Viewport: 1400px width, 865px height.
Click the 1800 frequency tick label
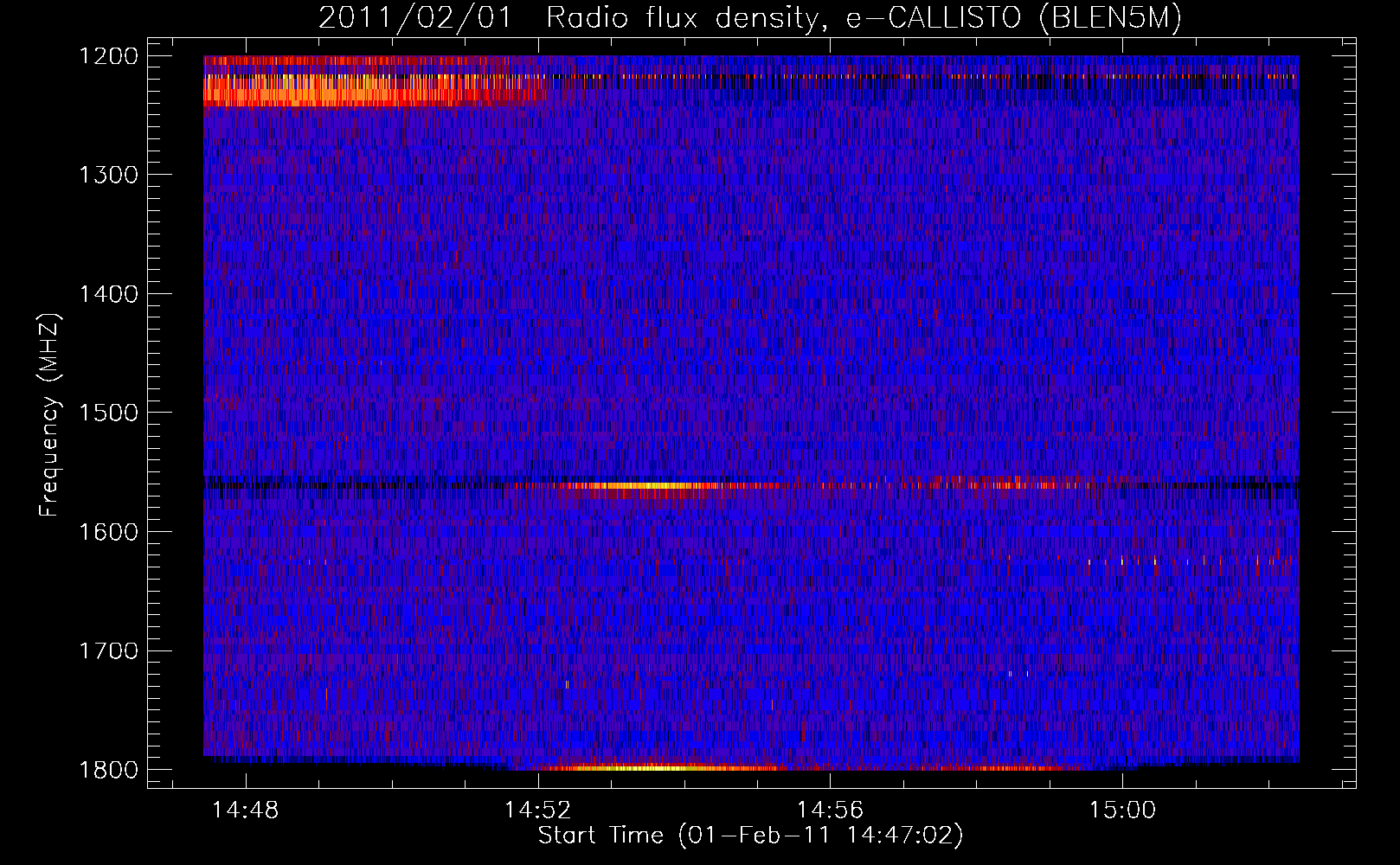108,770
